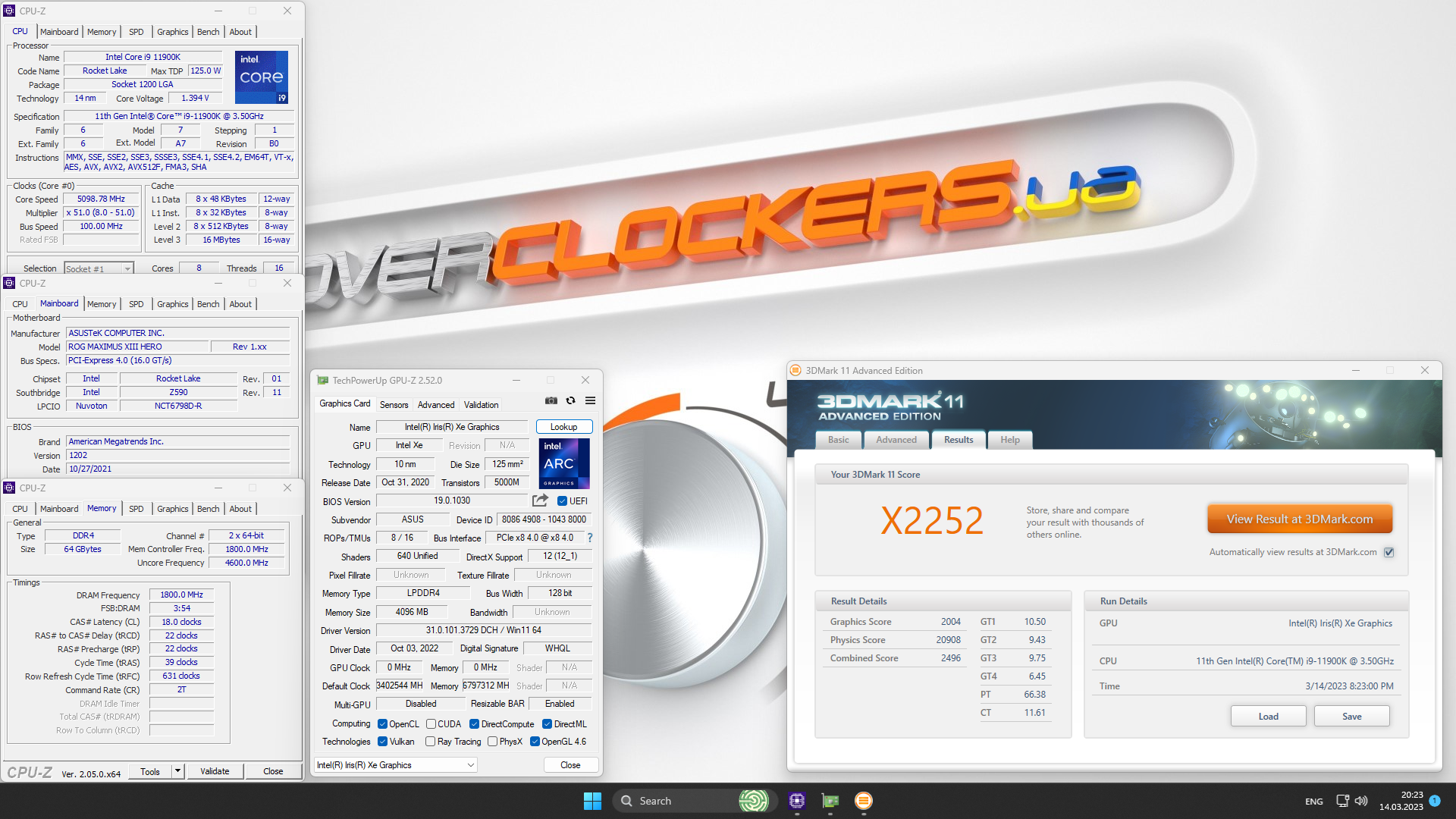
Task: Click the ENG language indicator
Action: (1314, 802)
